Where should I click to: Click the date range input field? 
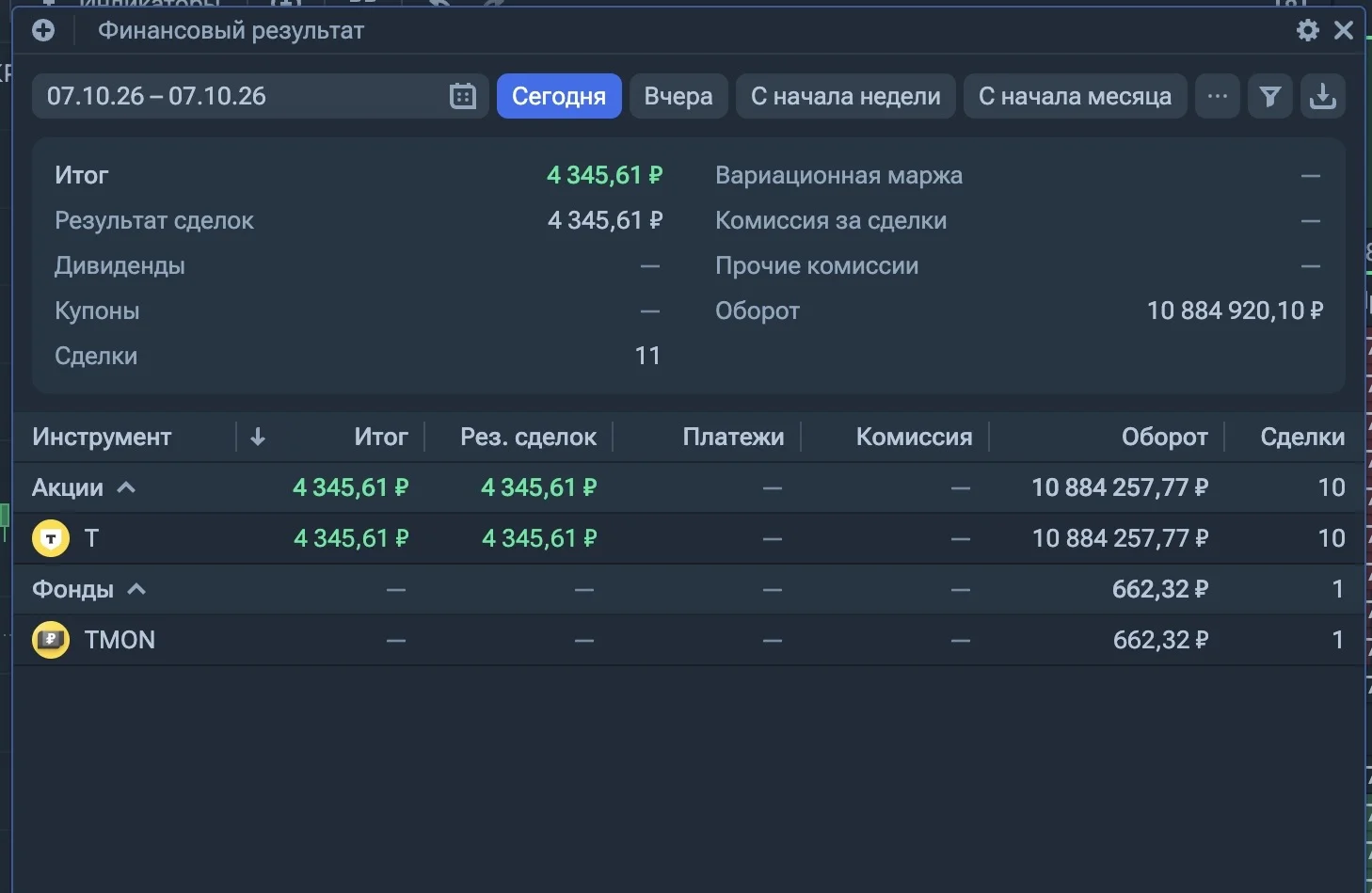[x=260, y=96]
